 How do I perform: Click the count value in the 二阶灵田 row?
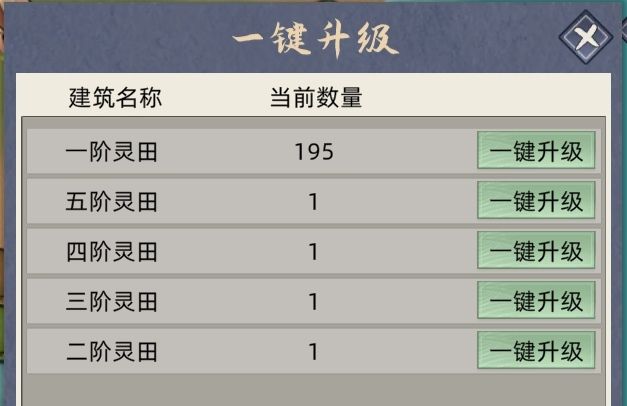point(314,352)
